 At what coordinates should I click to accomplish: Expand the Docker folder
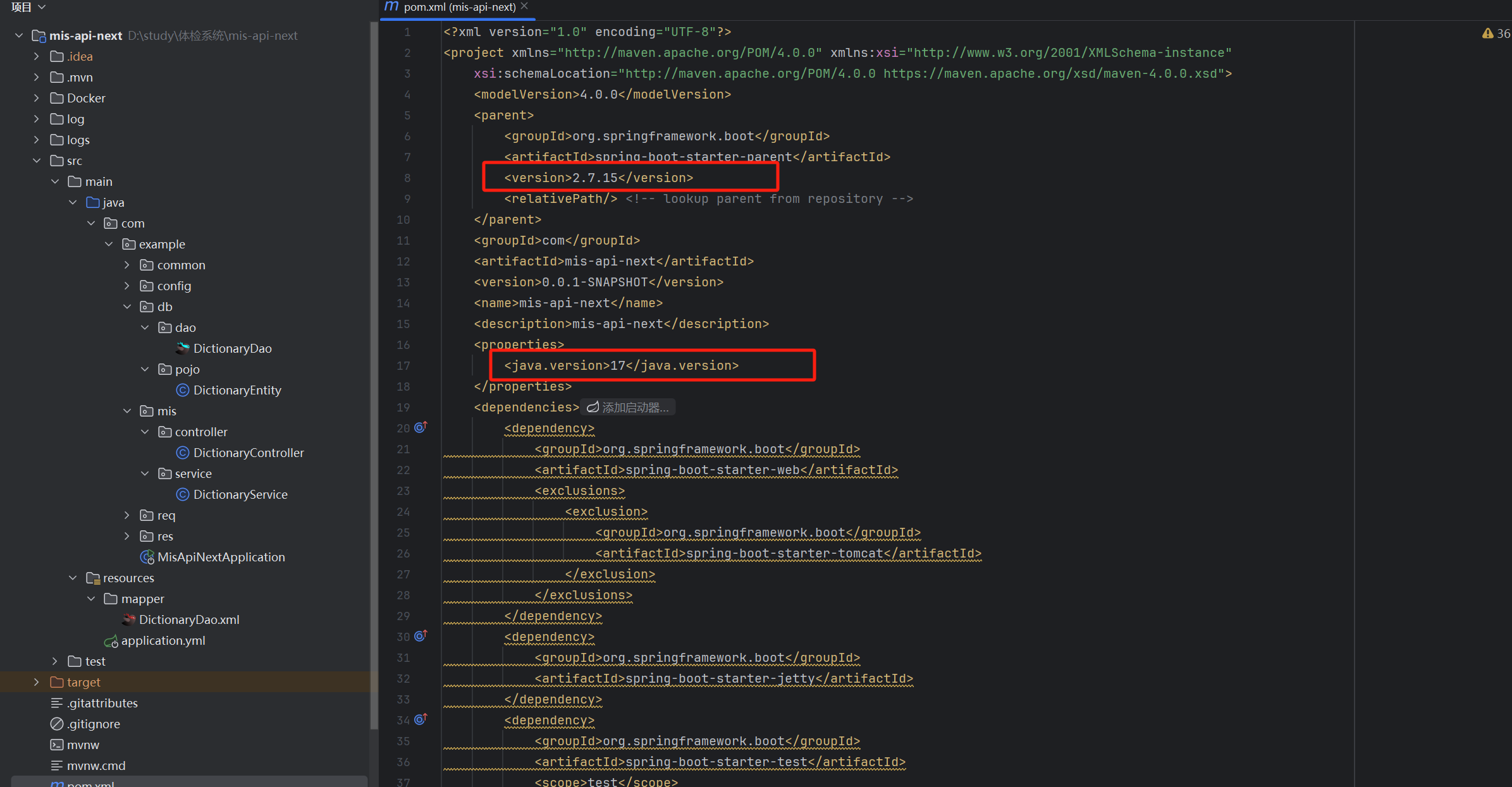pyautogui.click(x=37, y=98)
